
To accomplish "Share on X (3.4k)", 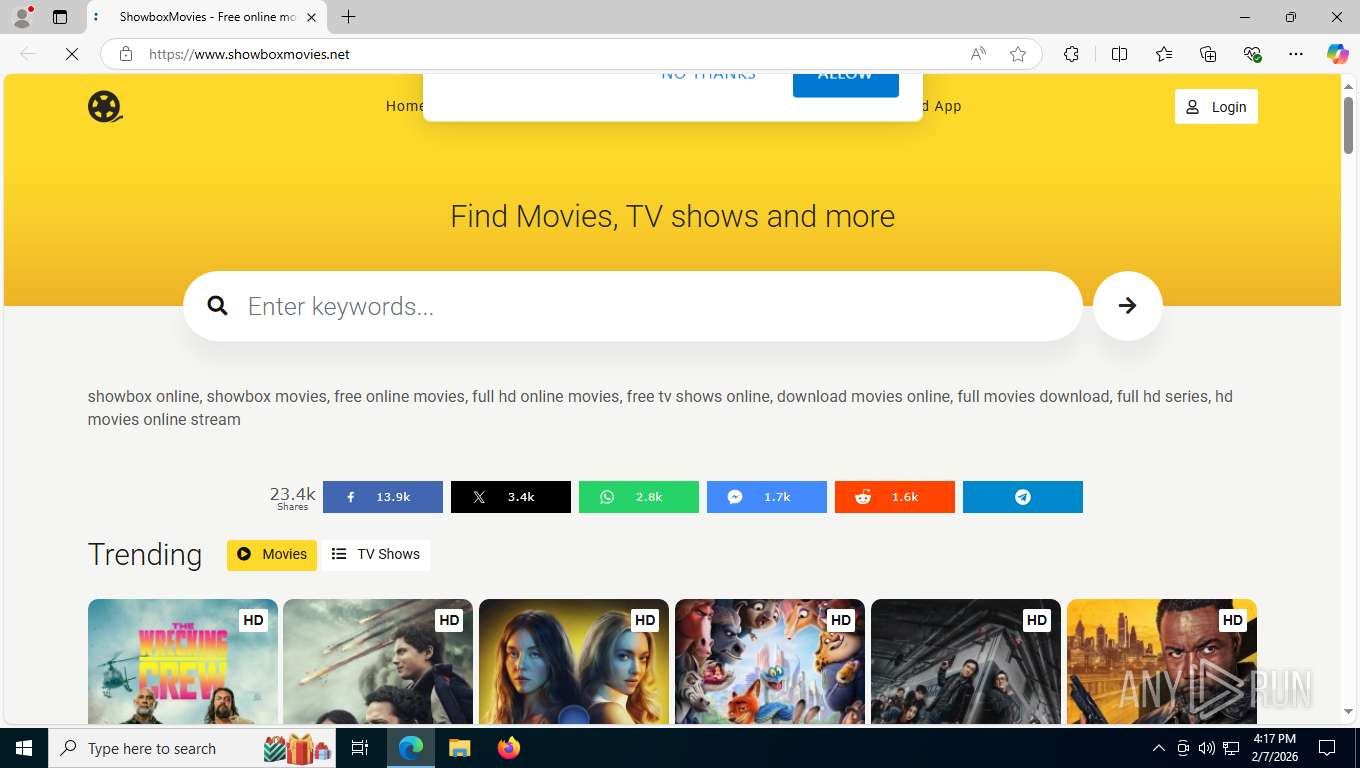I will (511, 497).
